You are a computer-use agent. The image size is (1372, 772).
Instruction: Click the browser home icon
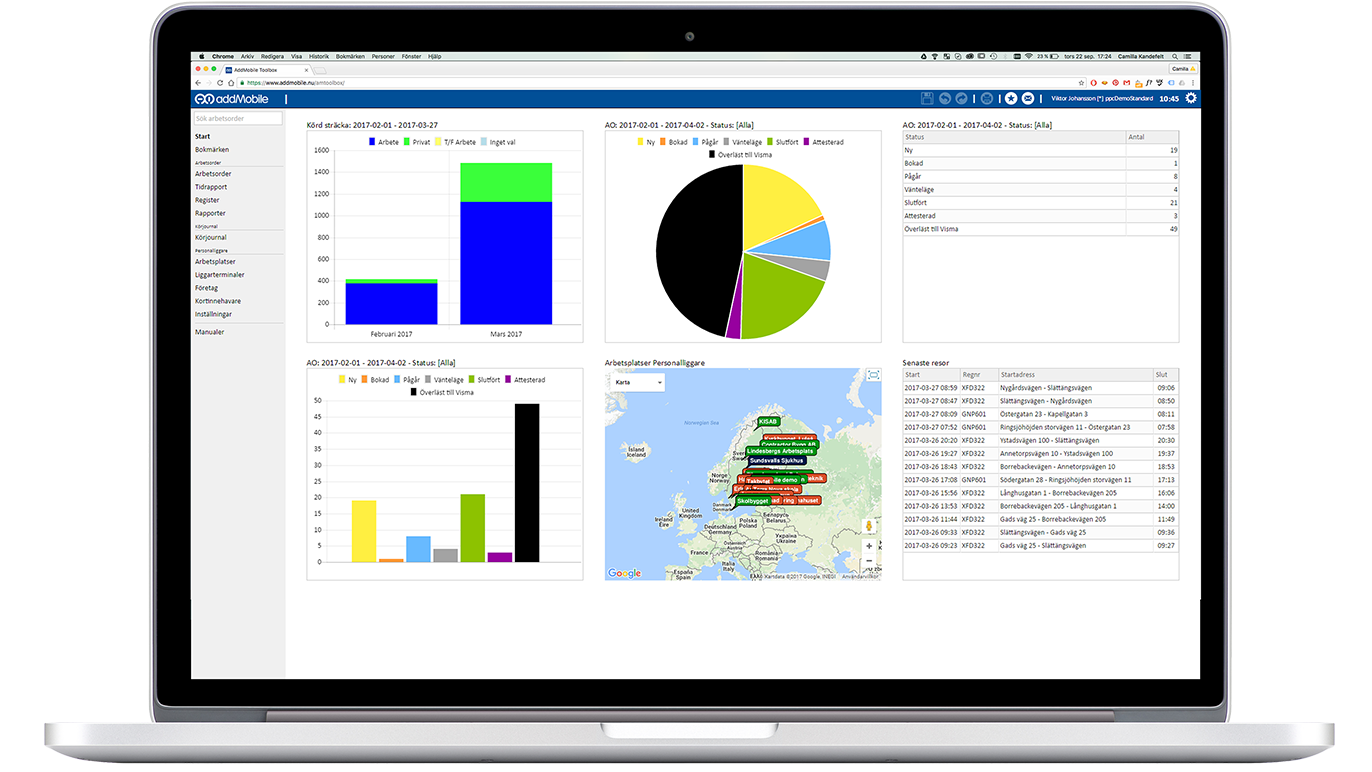coord(231,83)
